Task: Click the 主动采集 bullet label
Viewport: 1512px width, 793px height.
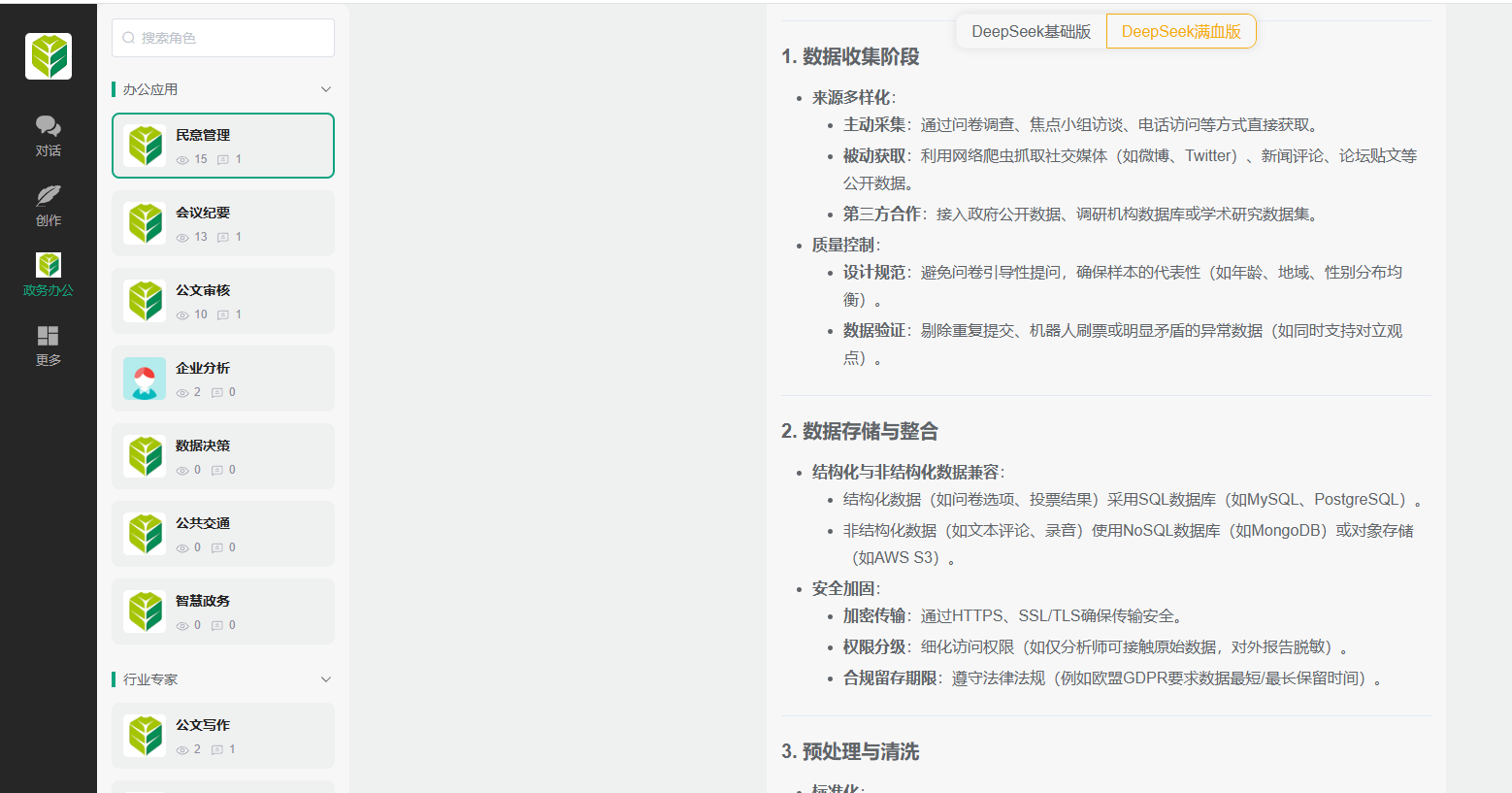Action: coord(874,124)
